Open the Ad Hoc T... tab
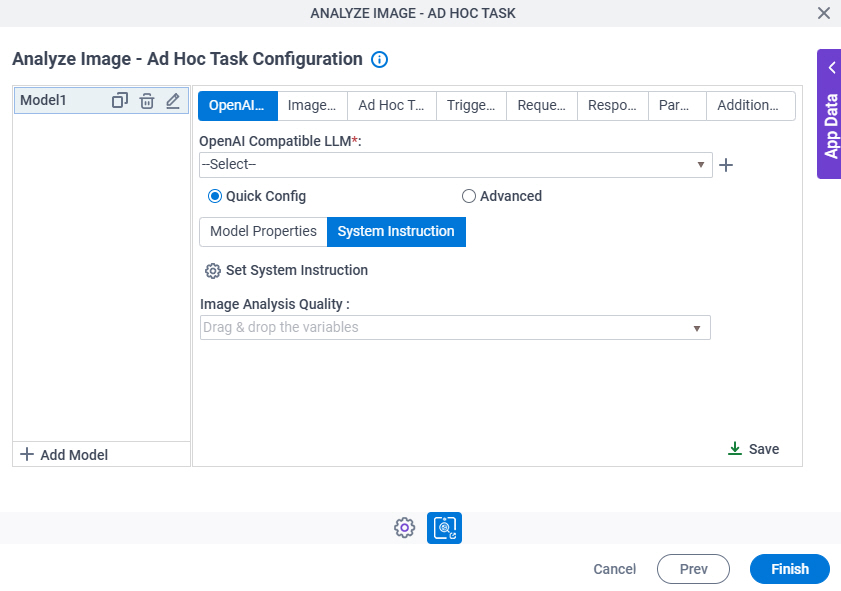841x591 pixels. [392, 106]
